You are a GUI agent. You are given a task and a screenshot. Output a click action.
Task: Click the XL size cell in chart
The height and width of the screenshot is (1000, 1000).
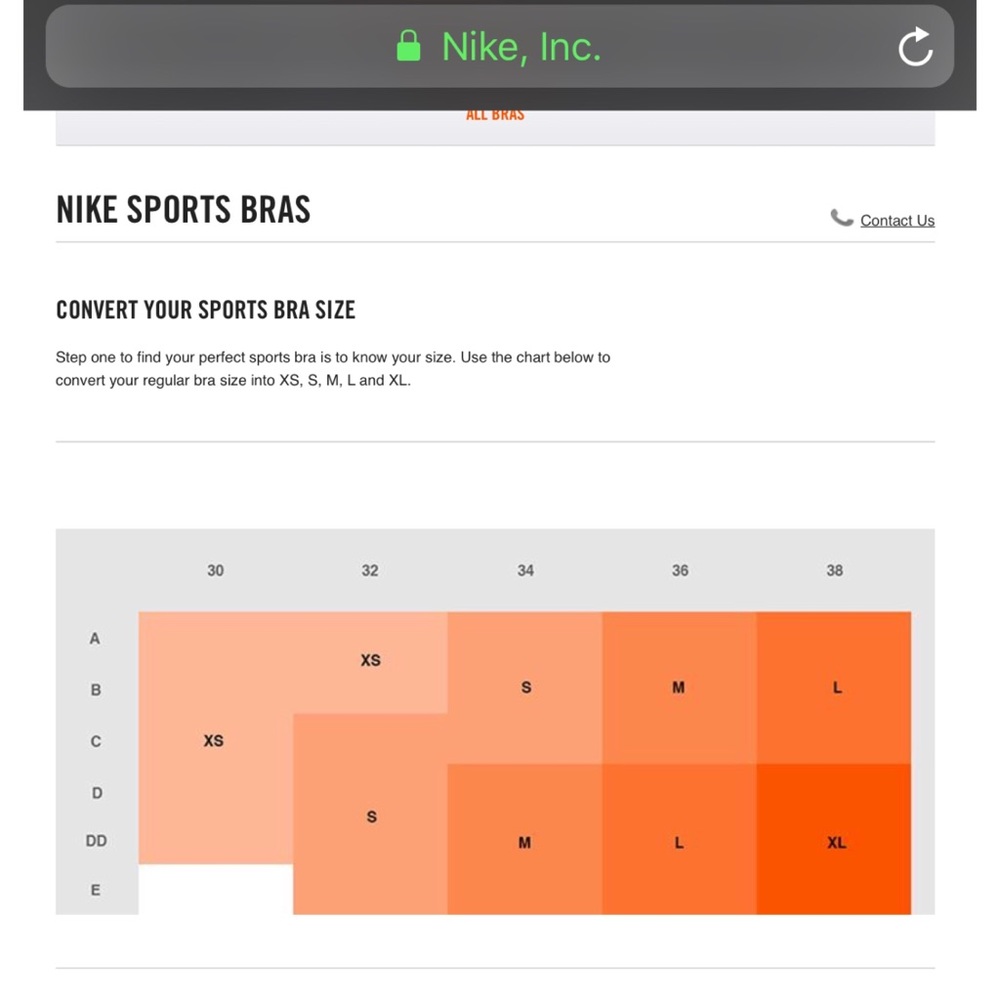(x=836, y=842)
